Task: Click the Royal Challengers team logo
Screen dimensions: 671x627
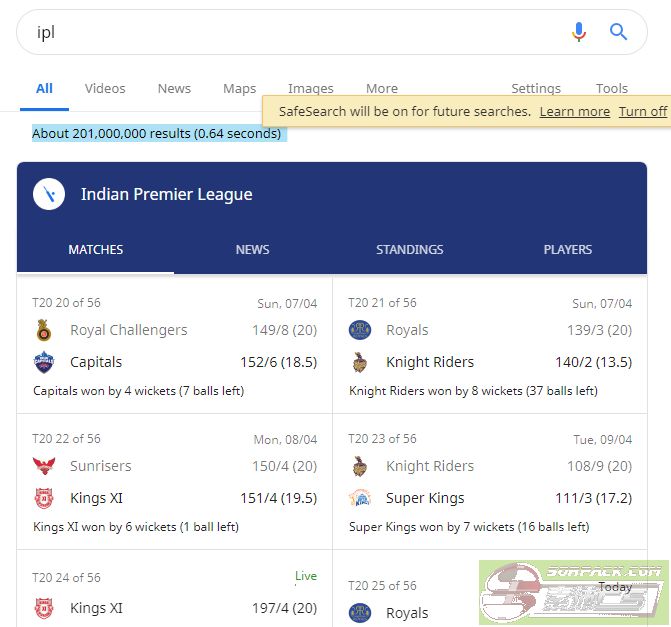Action: coord(43,330)
